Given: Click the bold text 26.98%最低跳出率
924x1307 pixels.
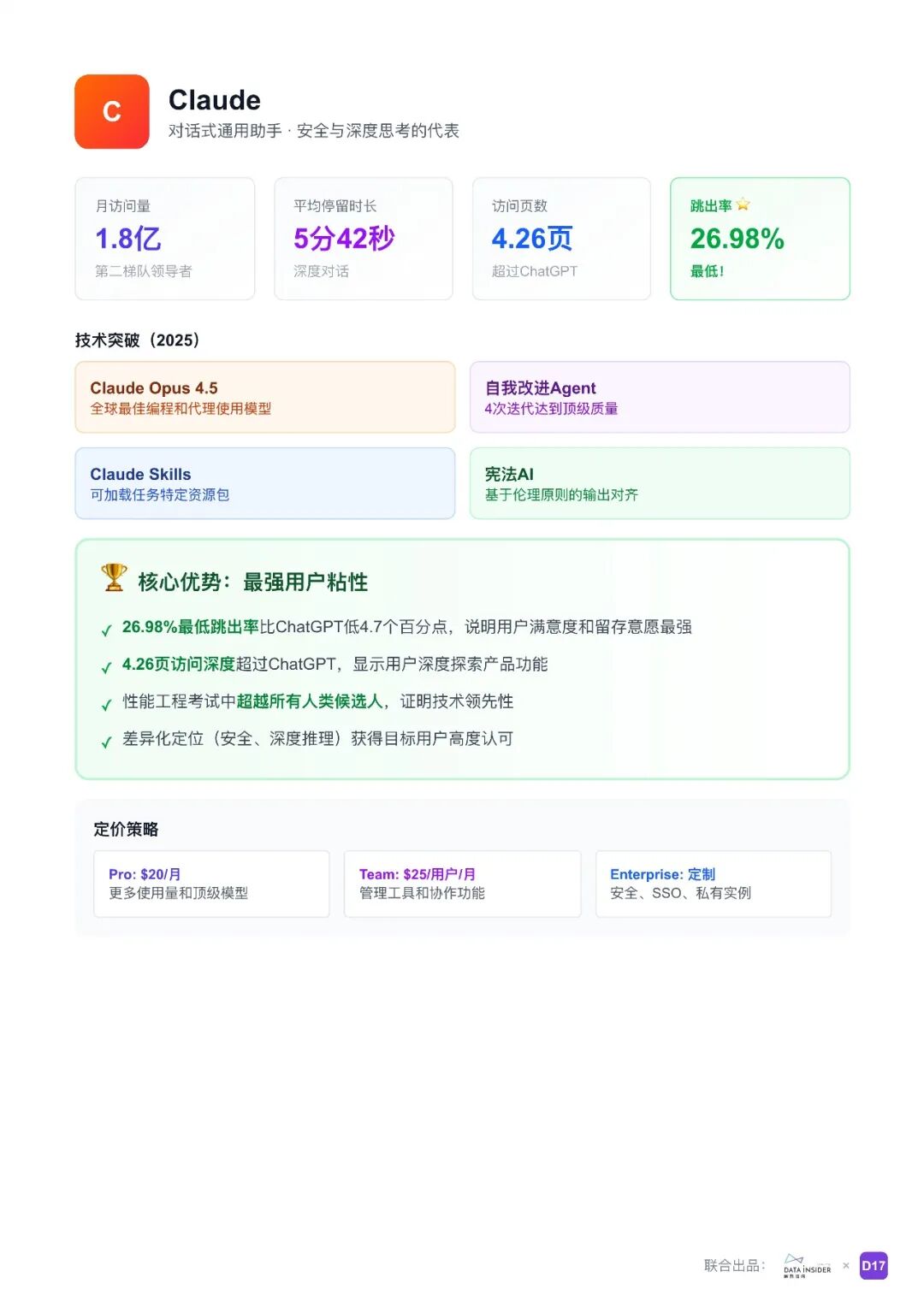Looking at the screenshot, I should coord(191,627).
